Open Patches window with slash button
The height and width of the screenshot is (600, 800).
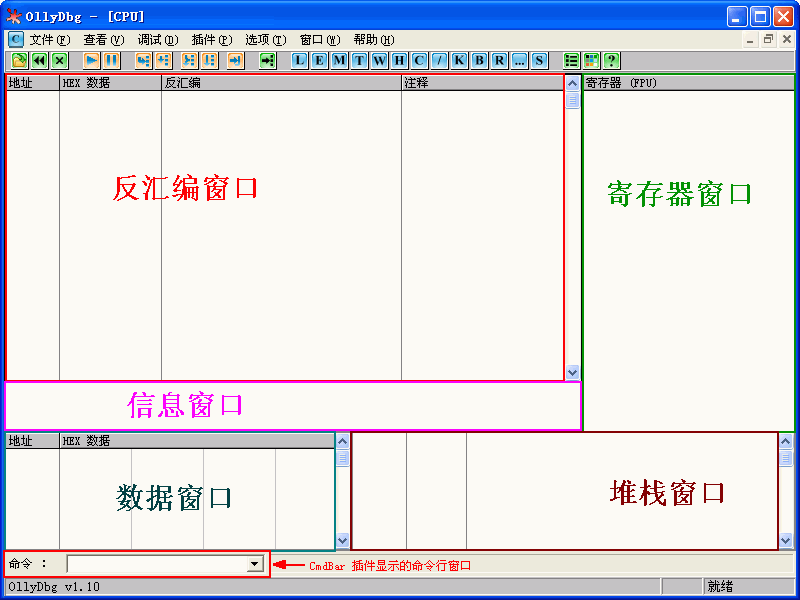439,61
